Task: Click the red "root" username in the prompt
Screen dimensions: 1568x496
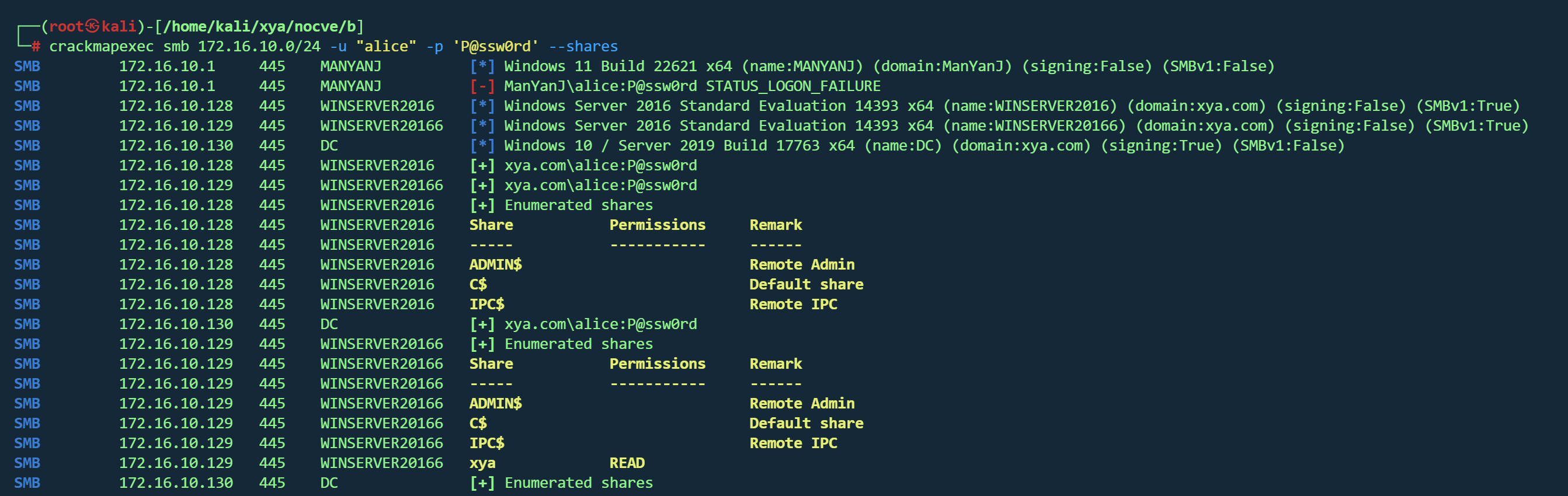Action: click(x=66, y=26)
